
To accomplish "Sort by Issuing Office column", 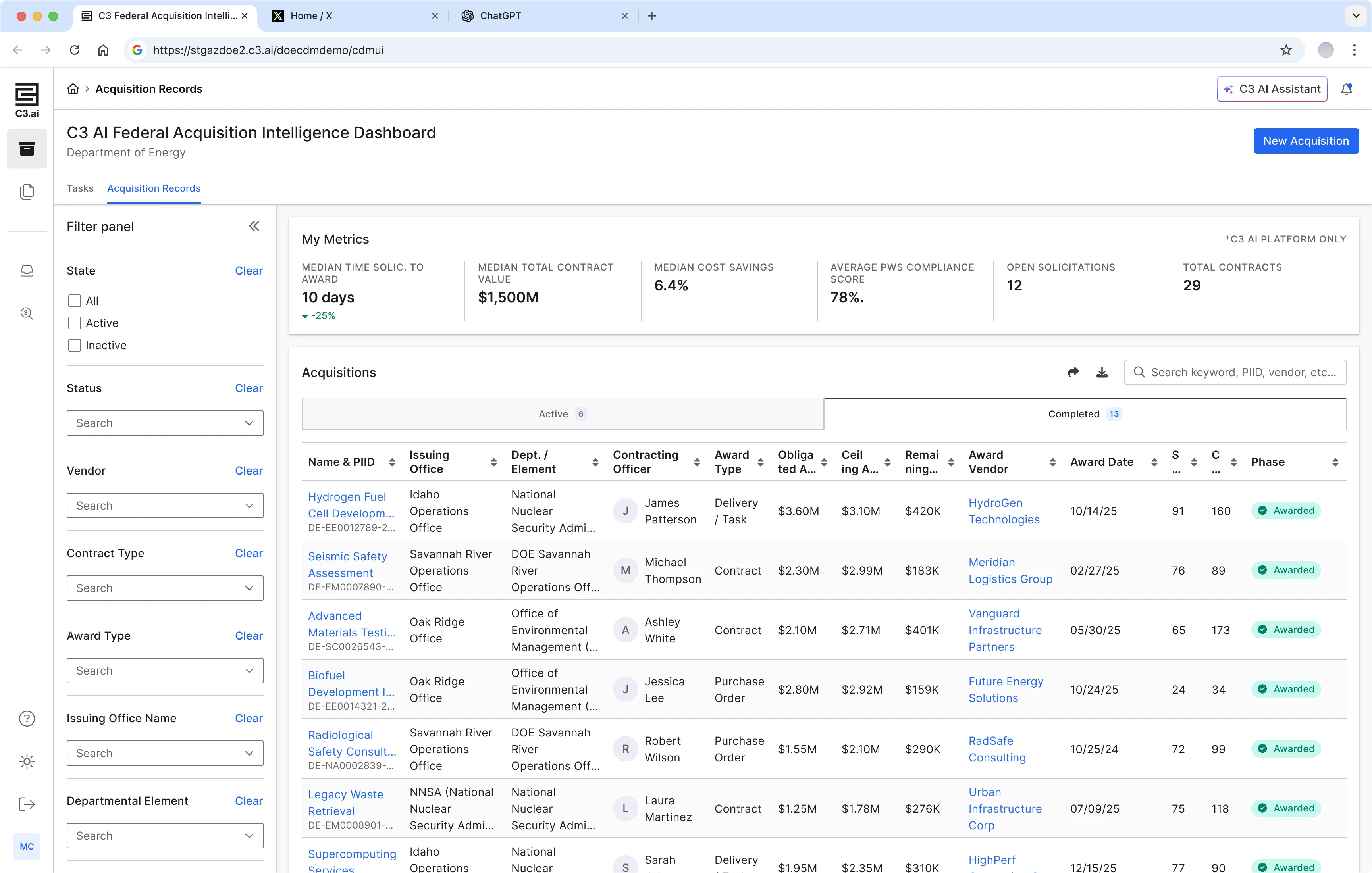I will [x=493, y=462].
